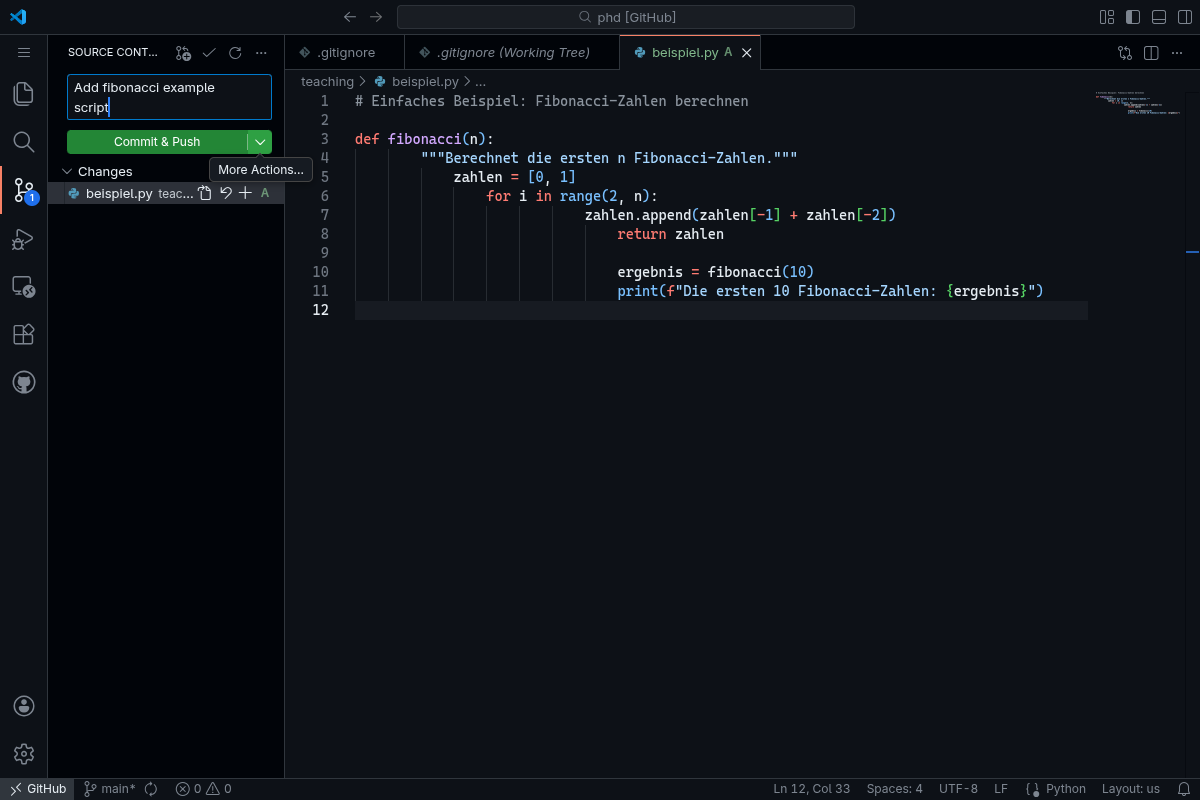Click the phd [GitHub] command center search
Screen dimensions: 1200x800
626,17
